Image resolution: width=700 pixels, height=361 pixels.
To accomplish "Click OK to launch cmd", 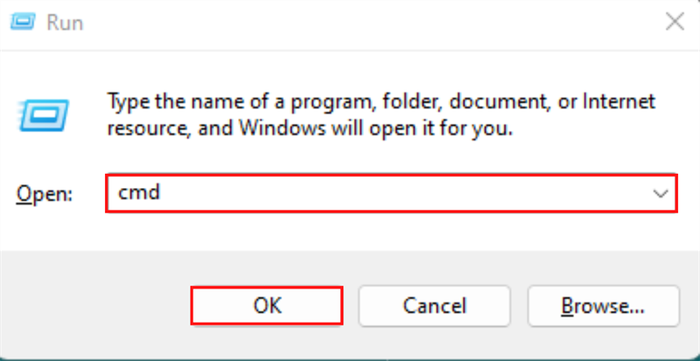I will click(x=267, y=306).
